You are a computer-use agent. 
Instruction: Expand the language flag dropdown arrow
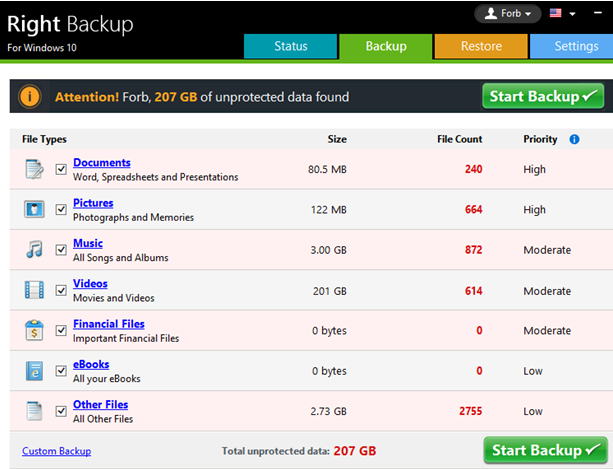[x=572, y=14]
